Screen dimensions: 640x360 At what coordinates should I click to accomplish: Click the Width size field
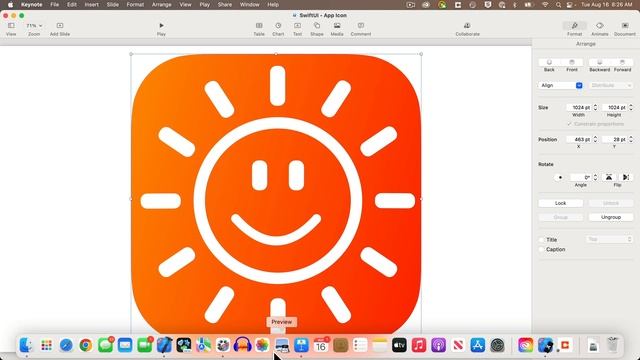579,107
